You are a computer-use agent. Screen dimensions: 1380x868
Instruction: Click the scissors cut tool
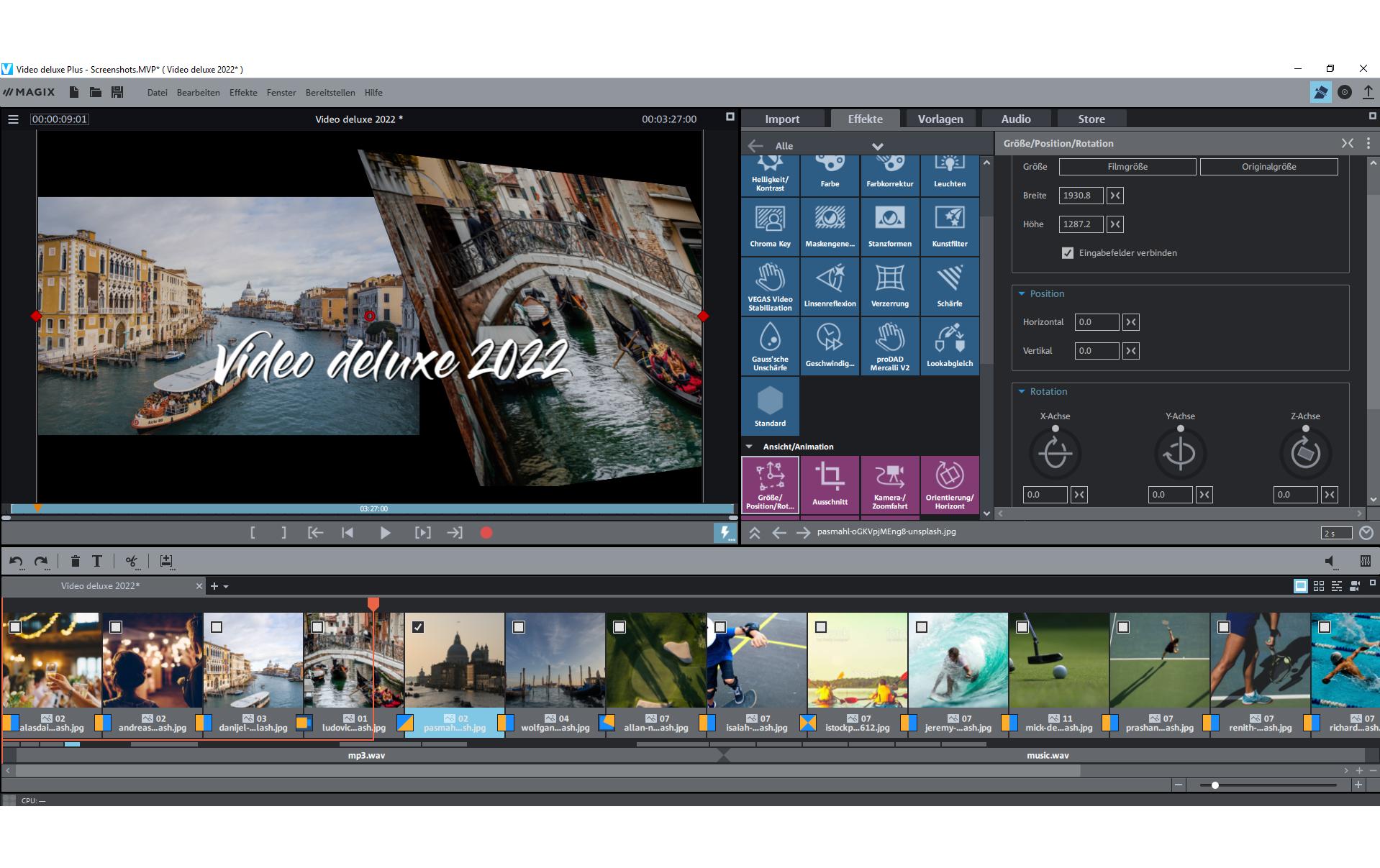[x=131, y=561]
